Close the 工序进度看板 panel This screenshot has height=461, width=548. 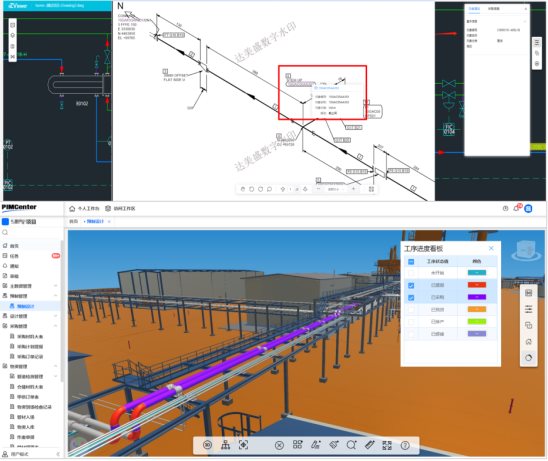491,248
